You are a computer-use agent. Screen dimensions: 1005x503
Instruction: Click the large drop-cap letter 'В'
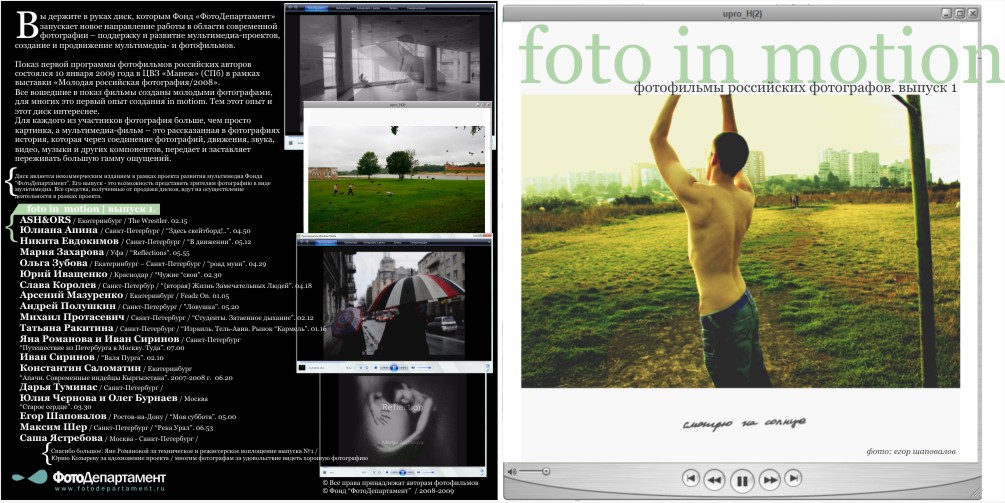point(28,24)
